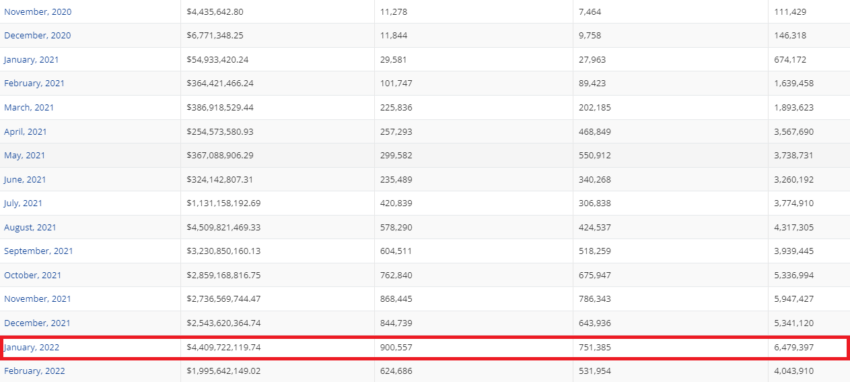The image size is (850, 382).
Task: Open the April, 2021 link
Action: (x=25, y=131)
